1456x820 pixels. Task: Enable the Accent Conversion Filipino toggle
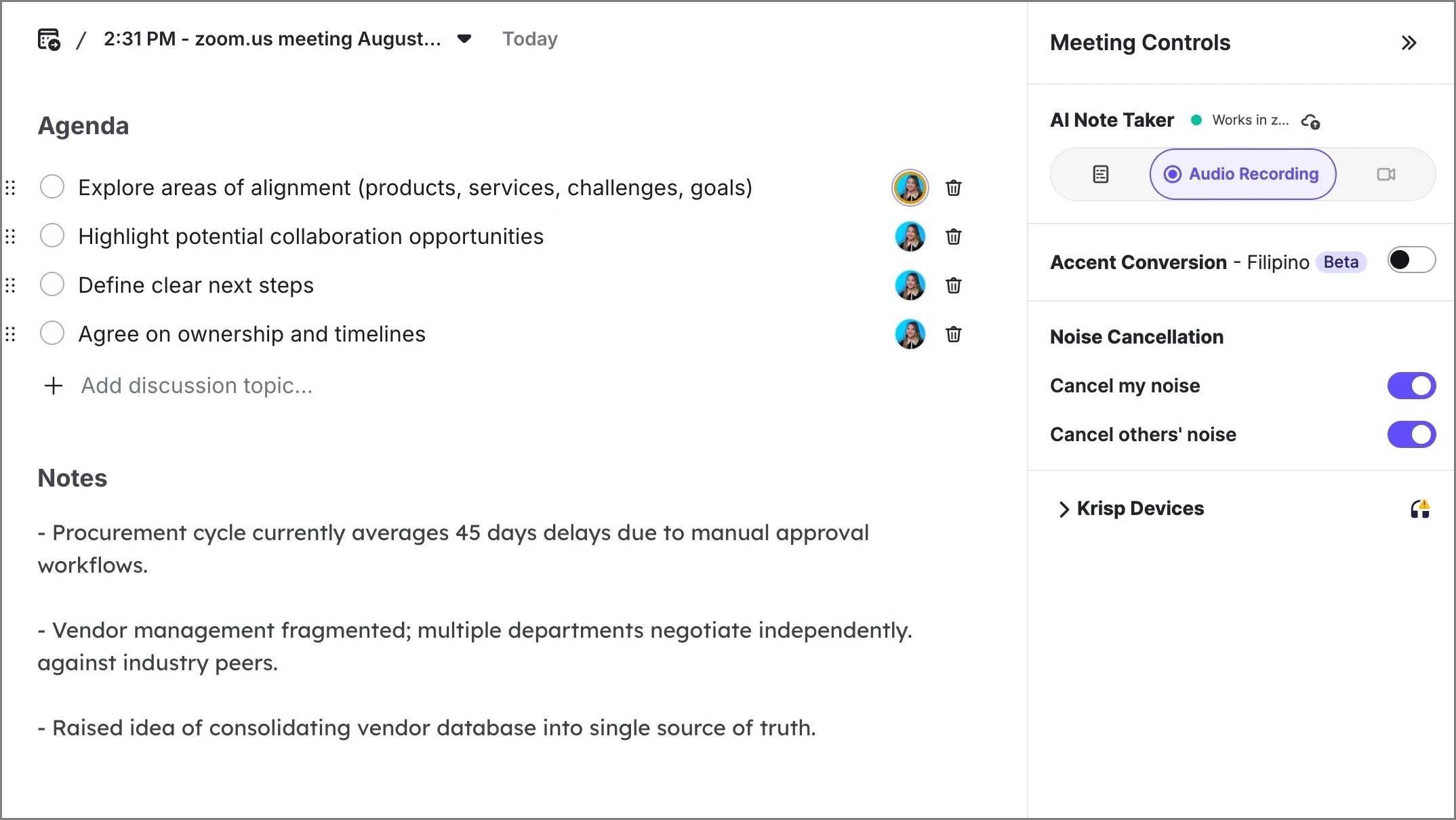[x=1411, y=260]
